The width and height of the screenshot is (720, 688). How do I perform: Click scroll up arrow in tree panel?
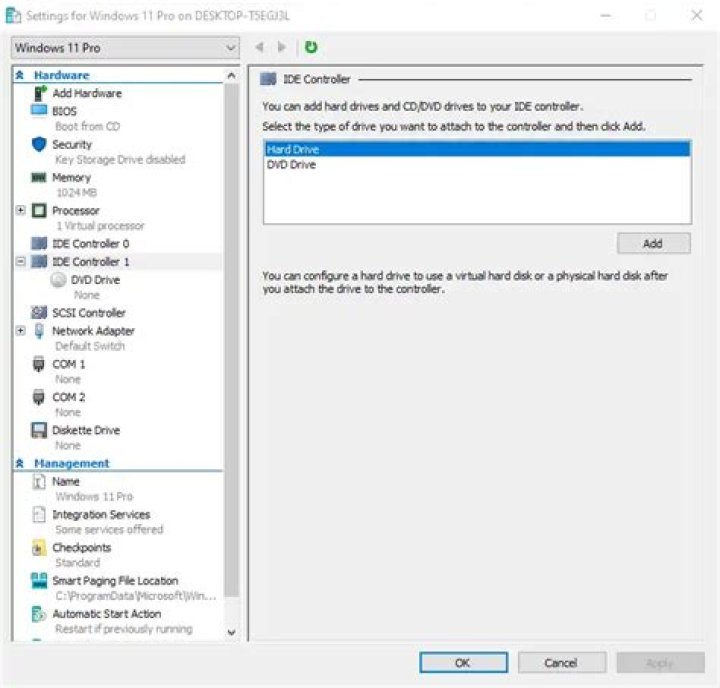(x=232, y=76)
